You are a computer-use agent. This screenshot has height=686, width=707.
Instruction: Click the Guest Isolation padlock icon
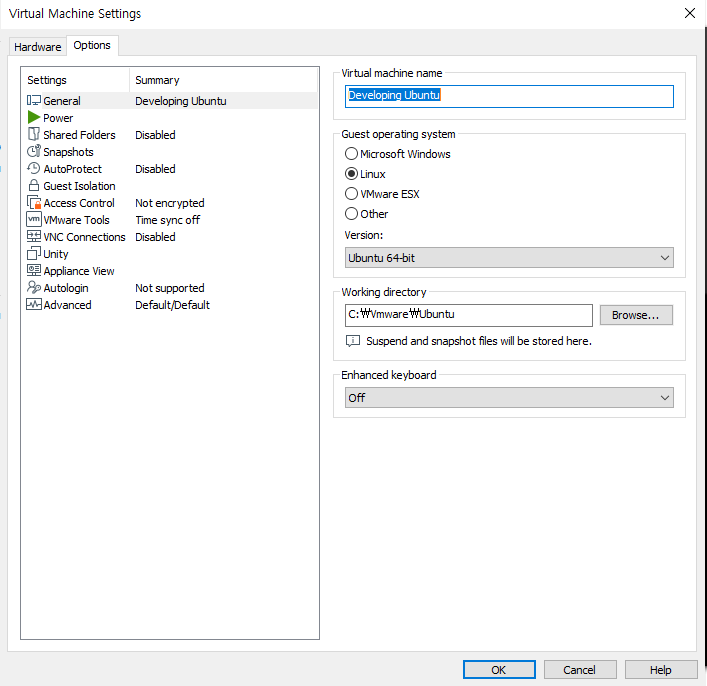34,185
